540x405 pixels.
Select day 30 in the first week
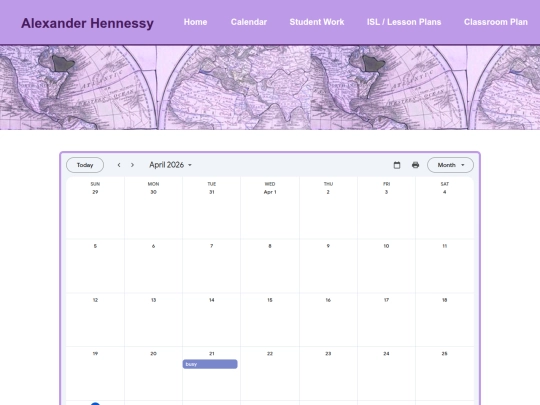coord(154,192)
